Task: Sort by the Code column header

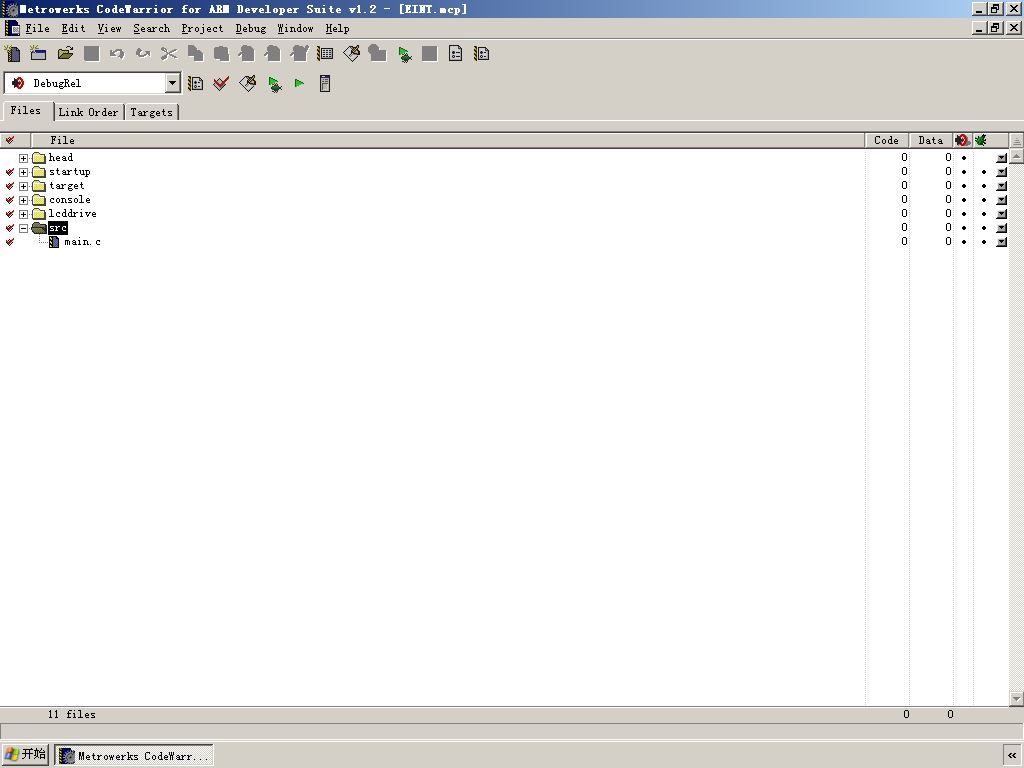Action: [886, 140]
